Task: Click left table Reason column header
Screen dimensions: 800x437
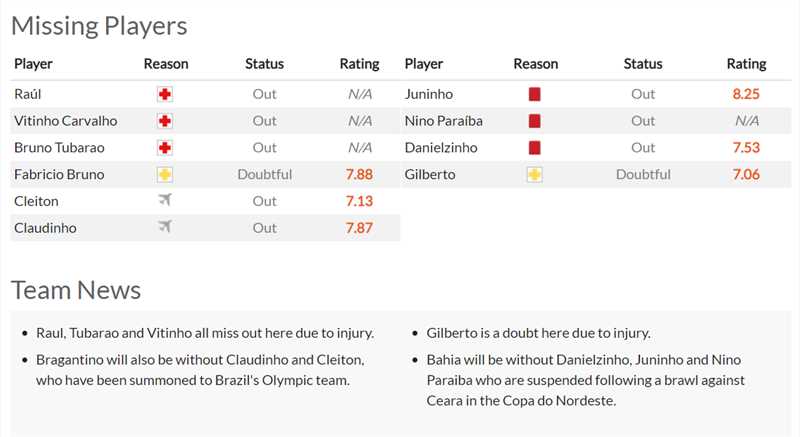Action: [x=166, y=64]
